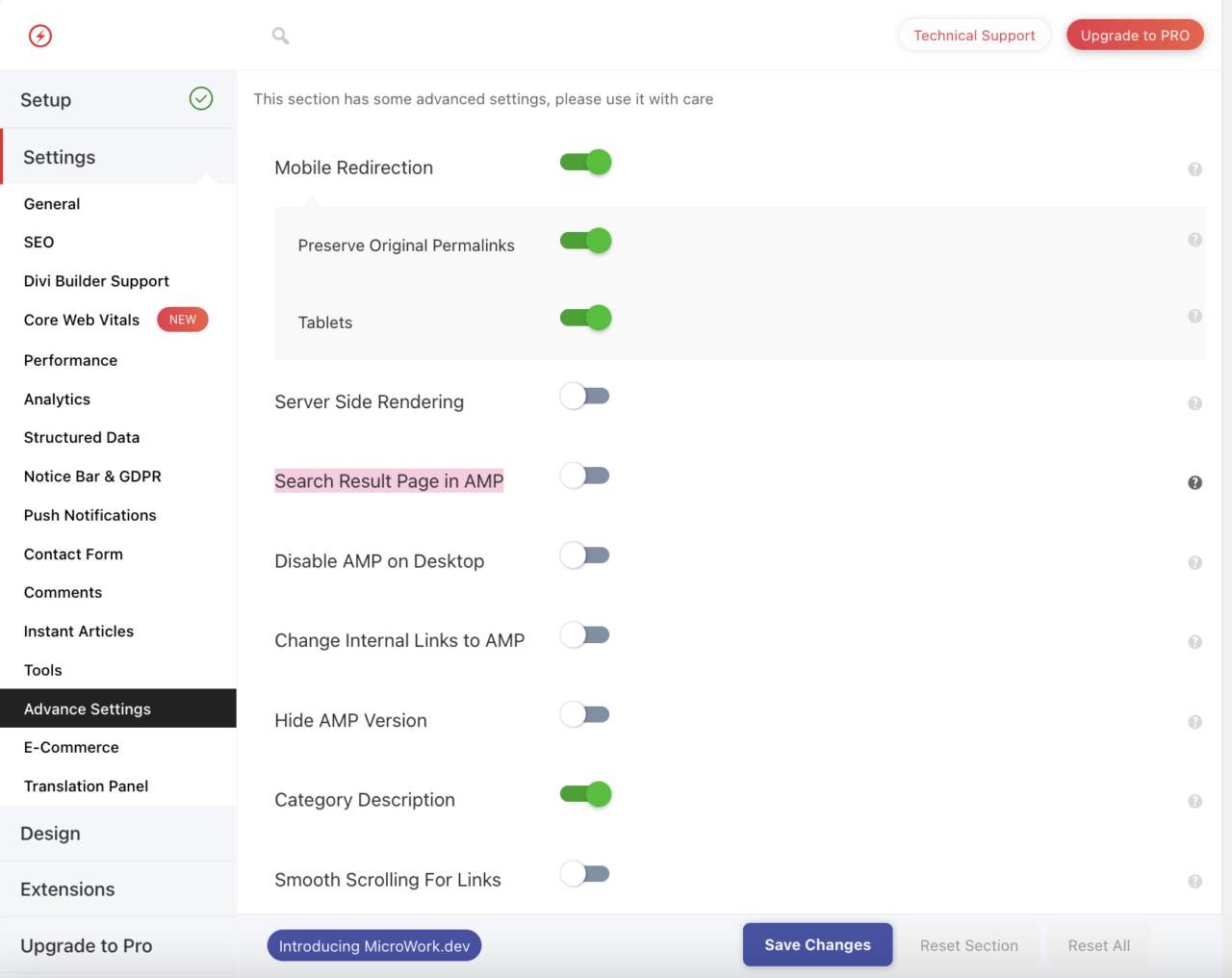Click the AMP lightning bolt logo
1232x978 pixels.
[x=40, y=37]
